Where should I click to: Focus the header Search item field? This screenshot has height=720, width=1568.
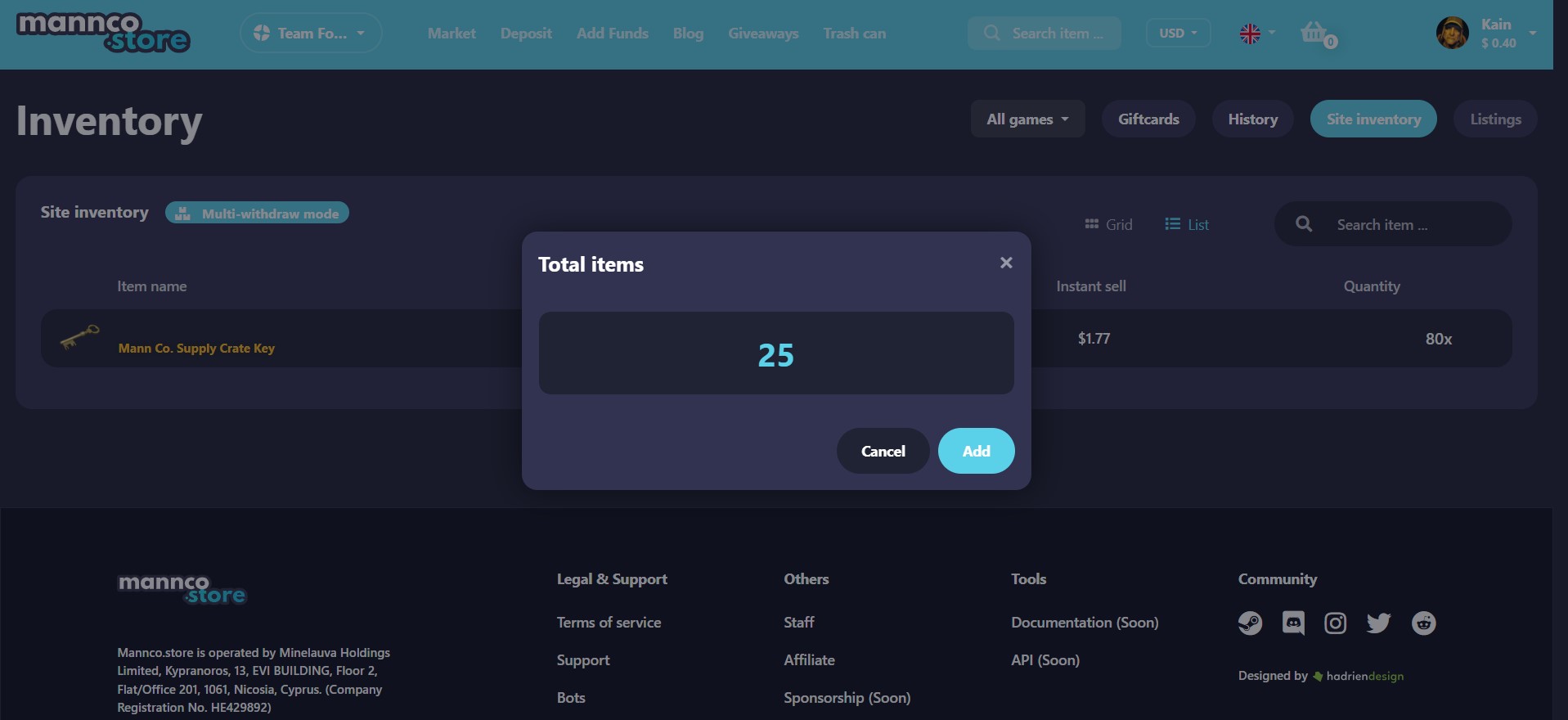pyautogui.click(x=1045, y=34)
